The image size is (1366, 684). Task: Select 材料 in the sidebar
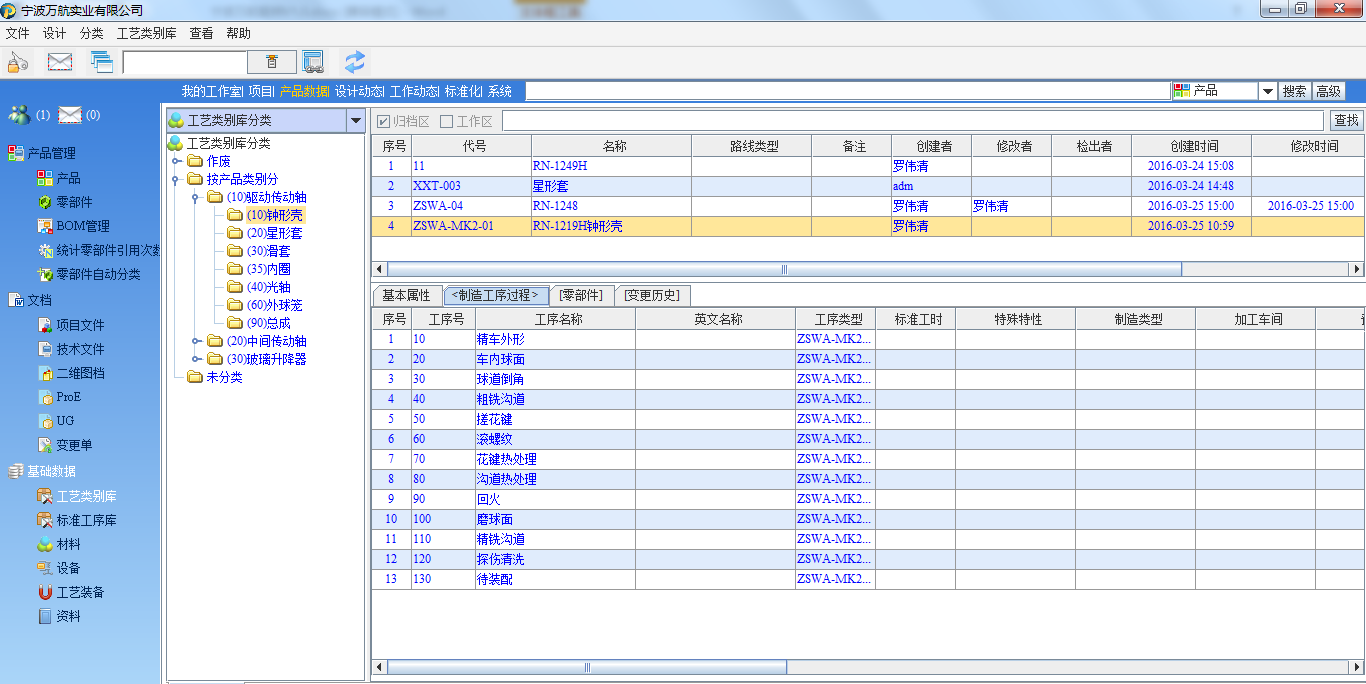tap(68, 544)
